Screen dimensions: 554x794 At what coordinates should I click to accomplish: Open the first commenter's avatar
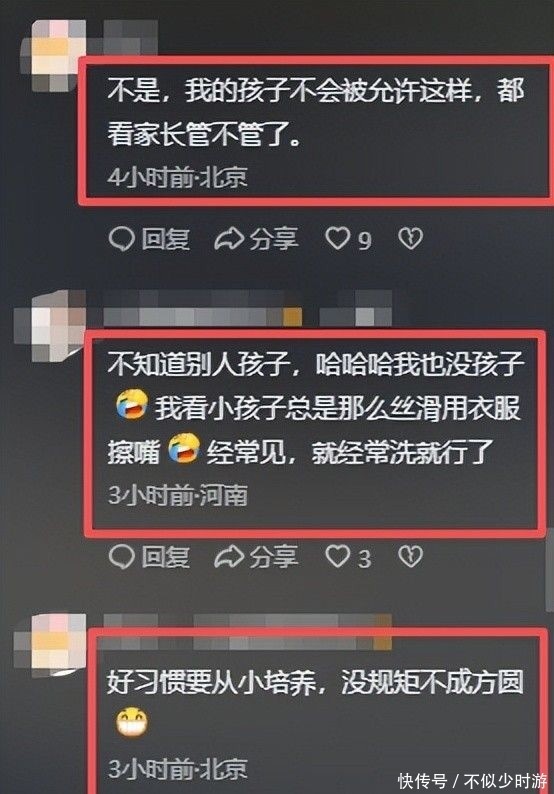click(x=53, y=55)
